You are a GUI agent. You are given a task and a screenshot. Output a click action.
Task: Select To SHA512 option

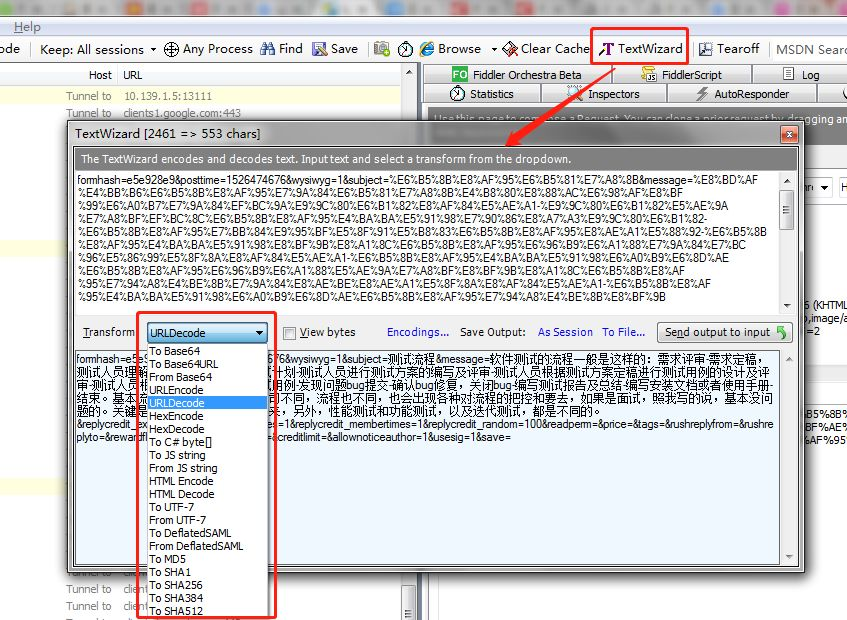click(x=207, y=611)
